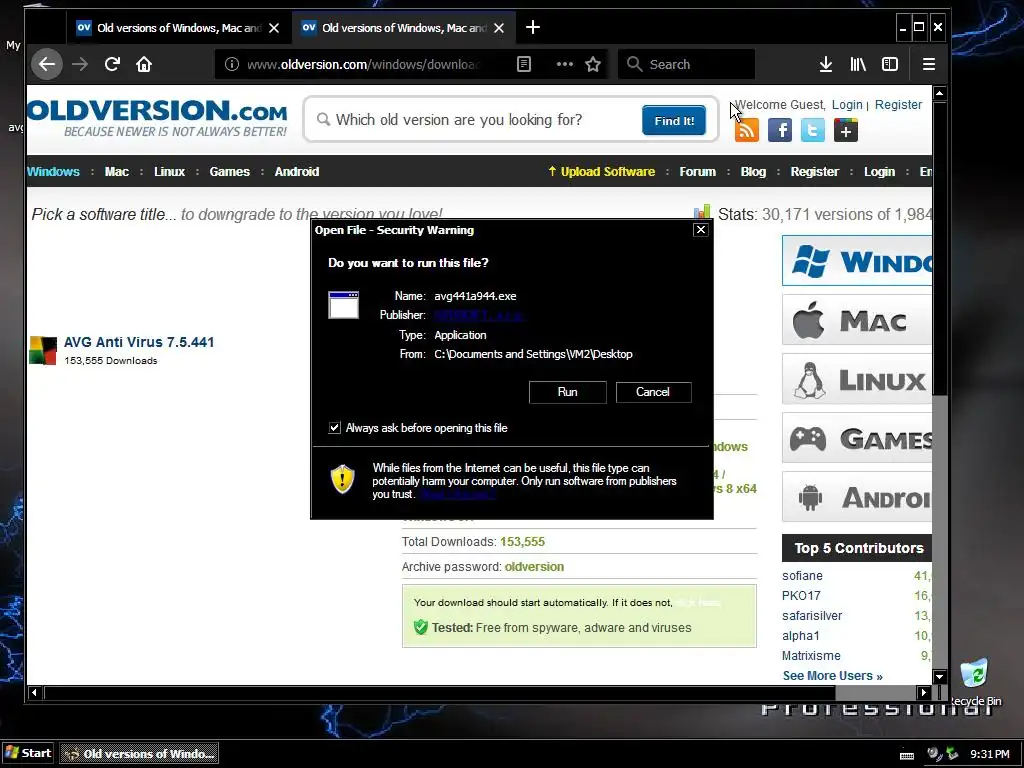Click the 9:31 PM taskbar clock
This screenshot has height=768, width=1024.
(x=990, y=754)
